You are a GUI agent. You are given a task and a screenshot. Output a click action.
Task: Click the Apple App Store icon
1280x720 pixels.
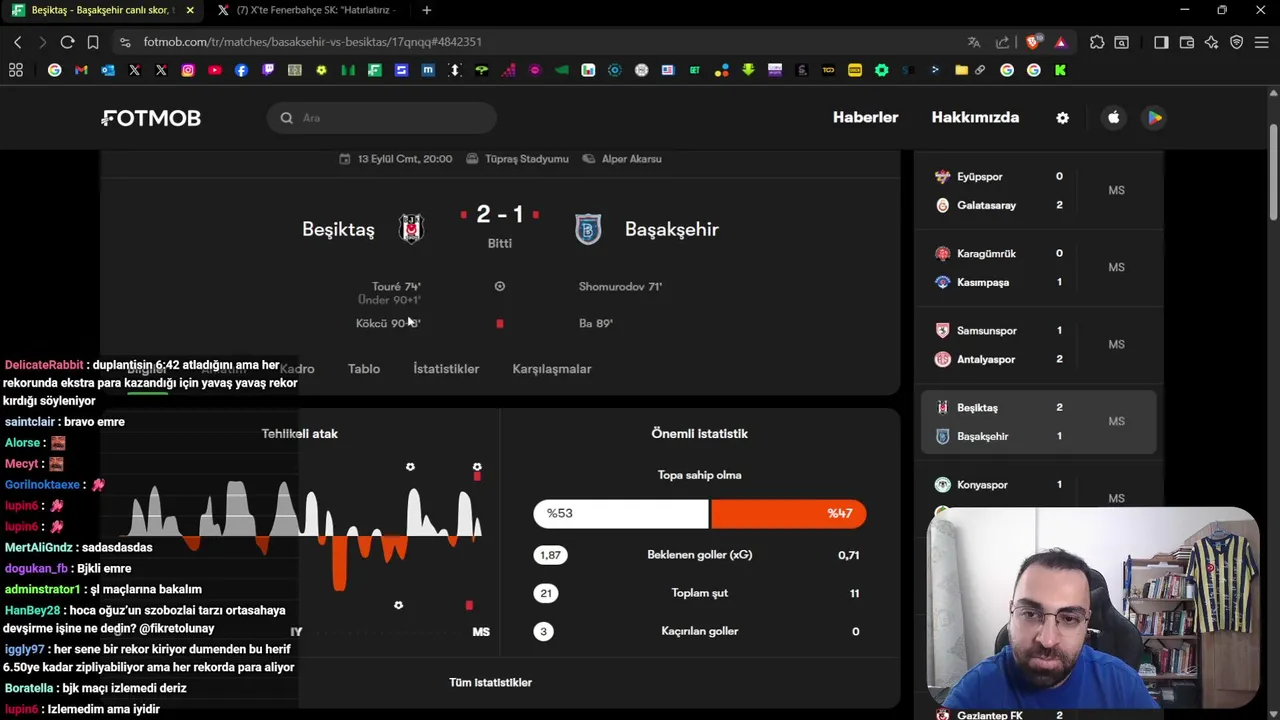click(1114, 118)
